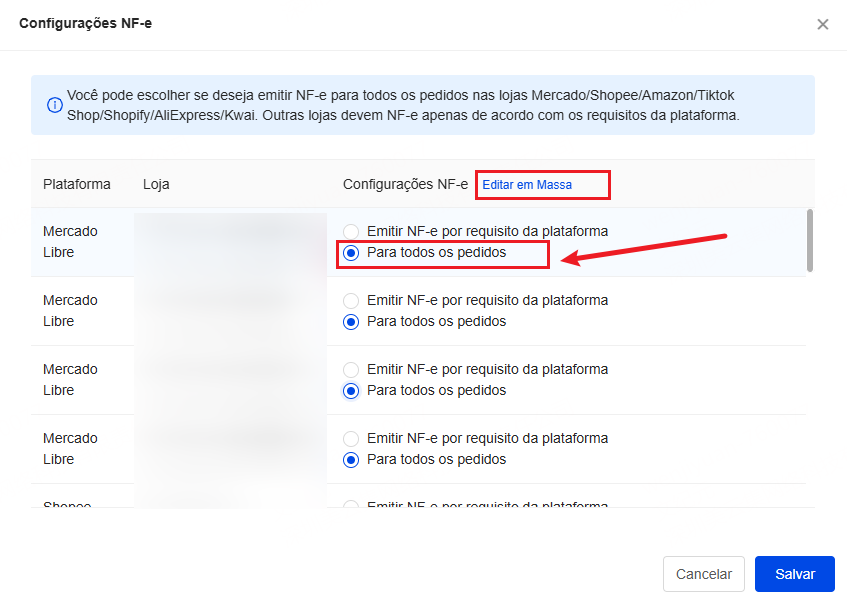The height and width of the screenshot is (604, 847).
Task: Click the Cancelar button
Action: click(x=704, y=574)
